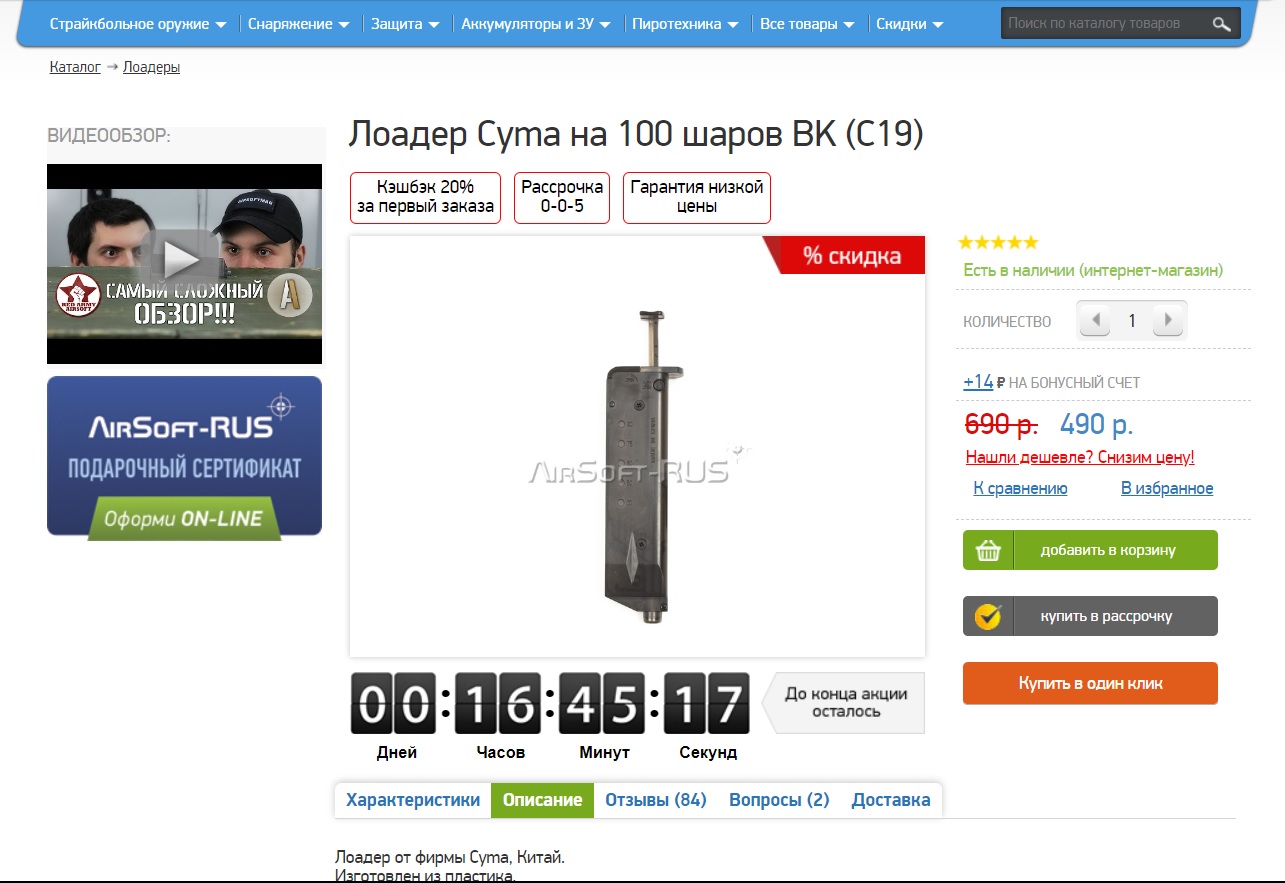Image resolution: width=1285 pixels, height=883 pixels.
Task: Click the five-star product rating
Action: point(998,242)
